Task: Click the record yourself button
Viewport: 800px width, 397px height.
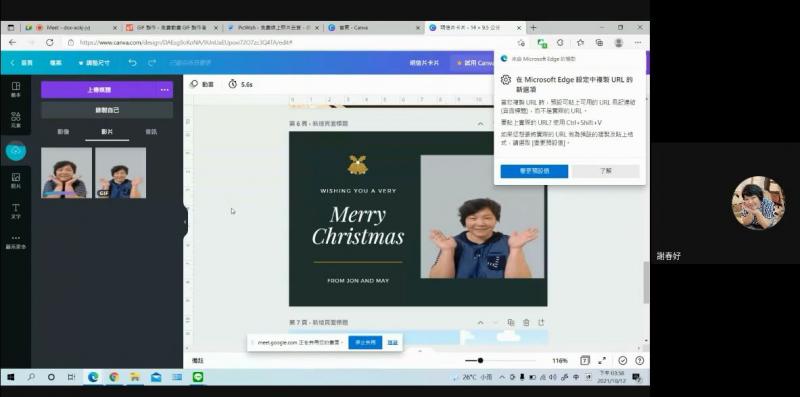Action: click(x=107, y=110)
